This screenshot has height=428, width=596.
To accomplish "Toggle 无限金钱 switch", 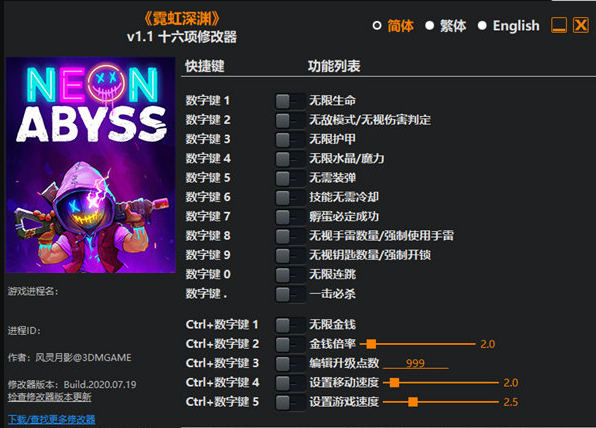I will (x=290, y=325).
